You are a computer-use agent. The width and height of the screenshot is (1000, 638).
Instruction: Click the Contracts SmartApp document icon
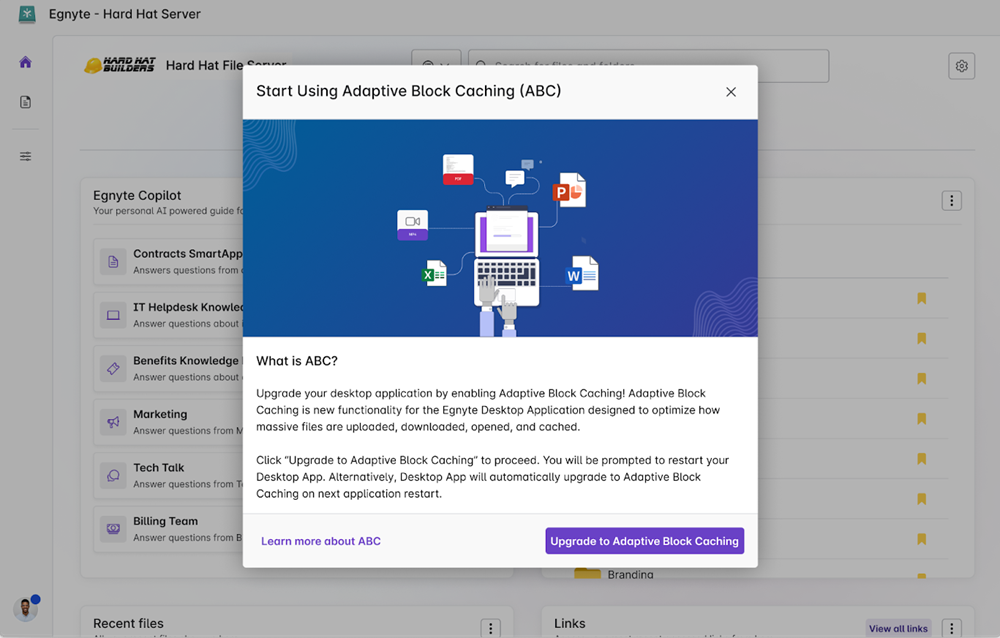(x=113, y=262)
